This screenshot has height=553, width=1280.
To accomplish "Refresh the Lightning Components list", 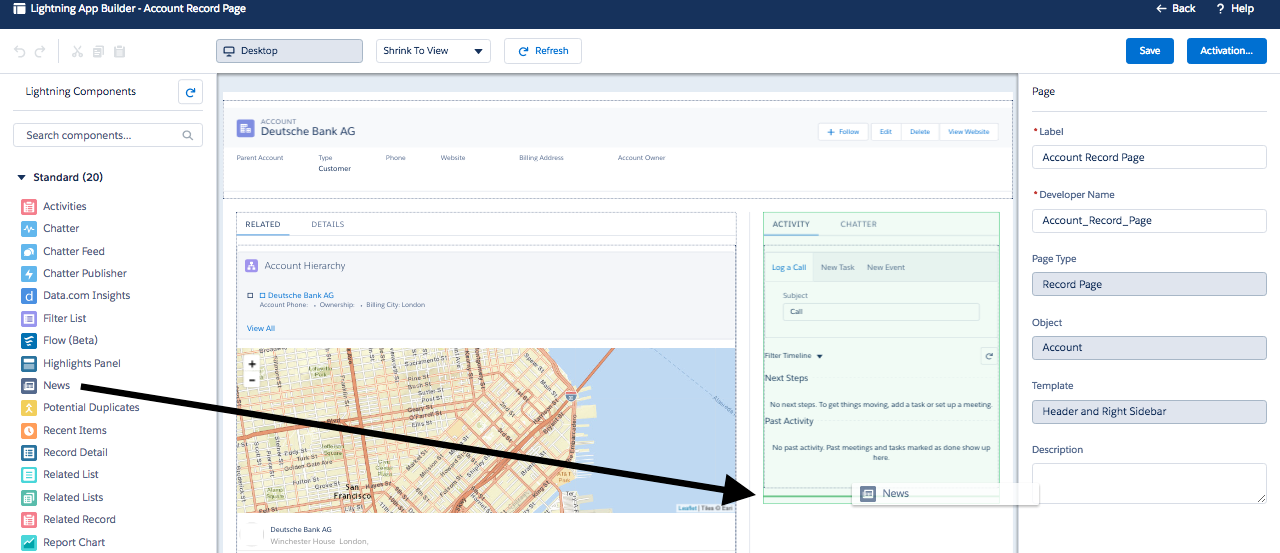I will (190, 92).
